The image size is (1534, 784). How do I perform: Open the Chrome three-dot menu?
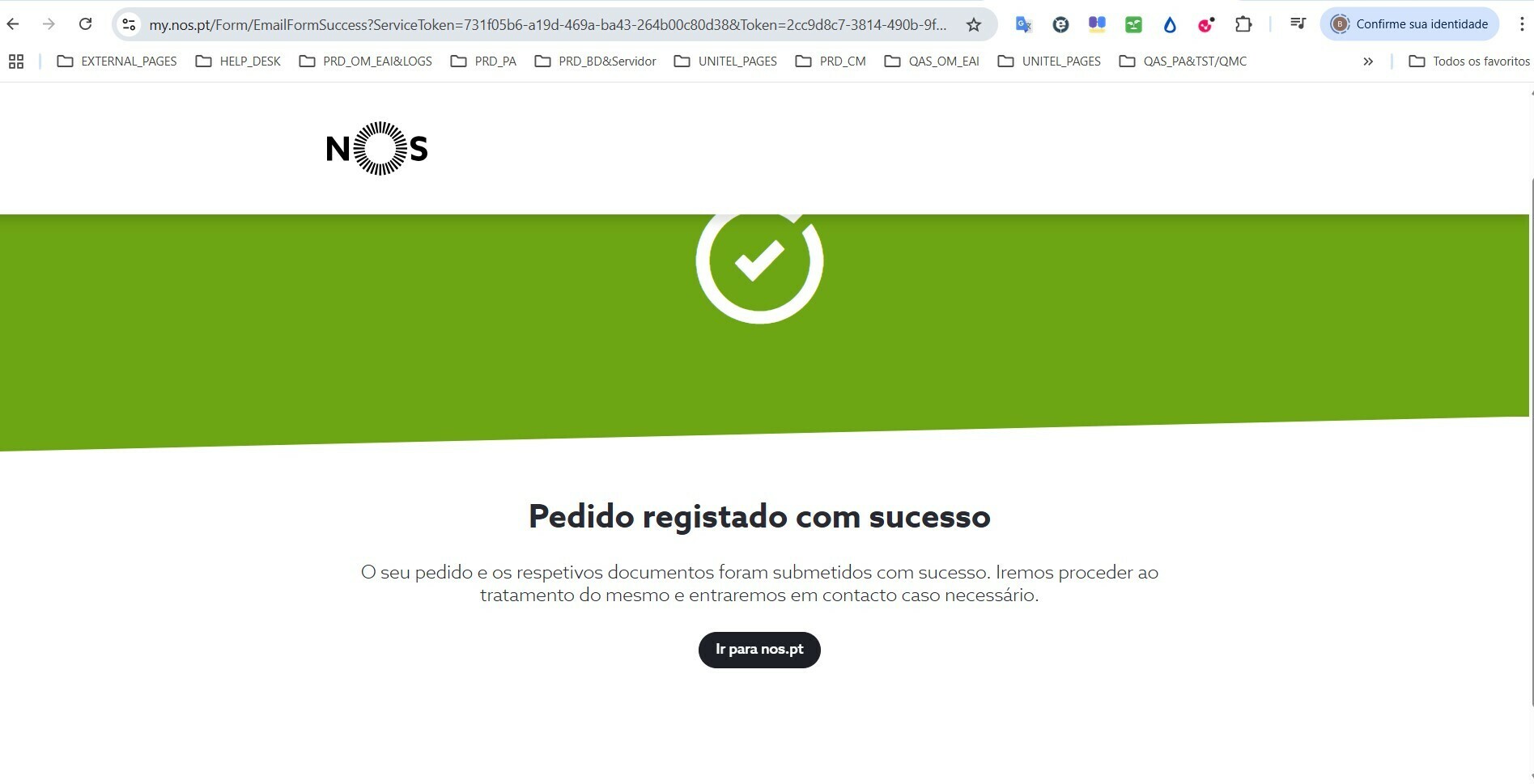[x=1522, y=24]
